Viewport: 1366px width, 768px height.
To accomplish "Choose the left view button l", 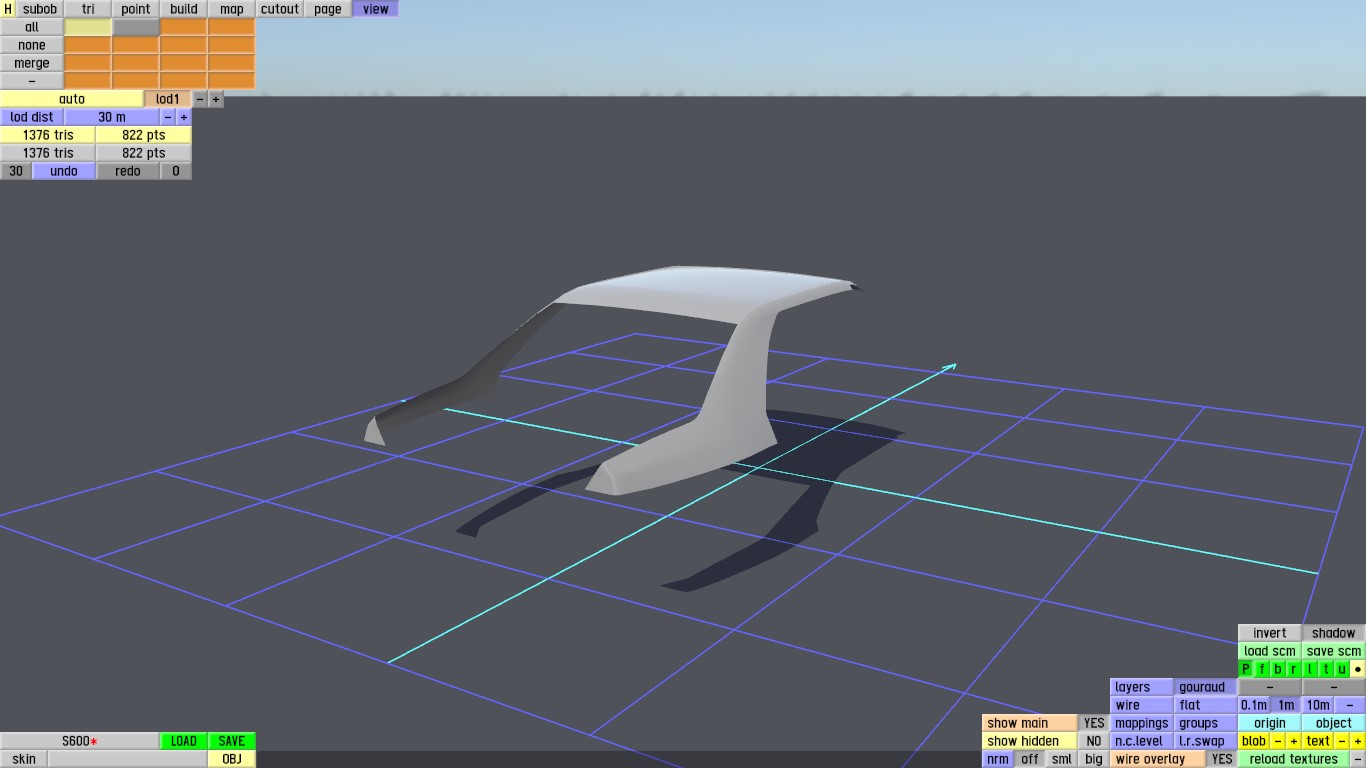I will click(1310, 669).
